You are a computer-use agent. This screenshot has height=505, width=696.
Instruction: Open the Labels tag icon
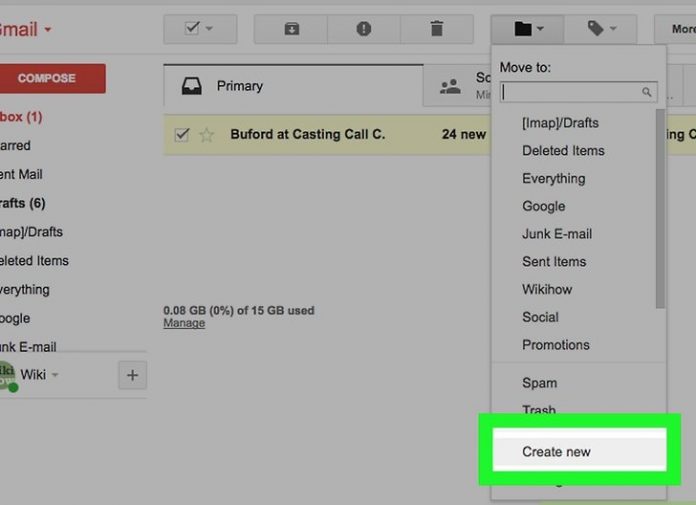click(601, 29)
